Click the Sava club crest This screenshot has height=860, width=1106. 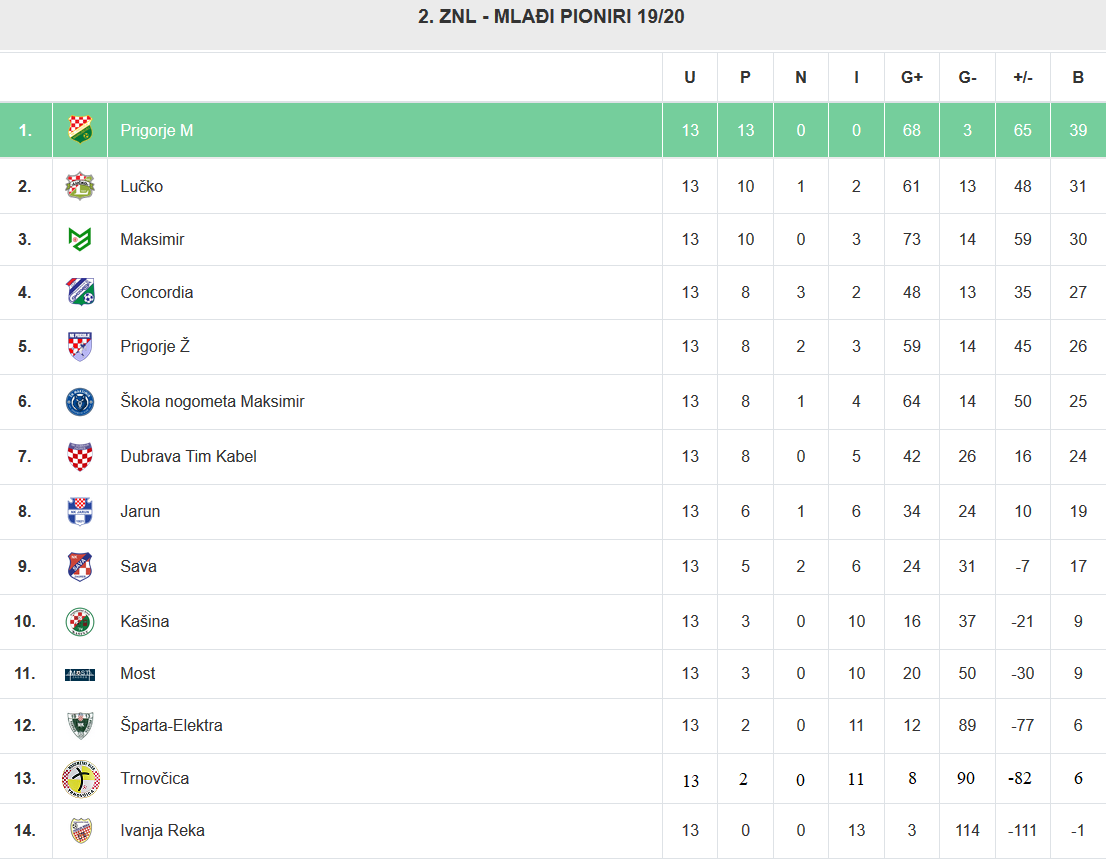click(80, 567)
